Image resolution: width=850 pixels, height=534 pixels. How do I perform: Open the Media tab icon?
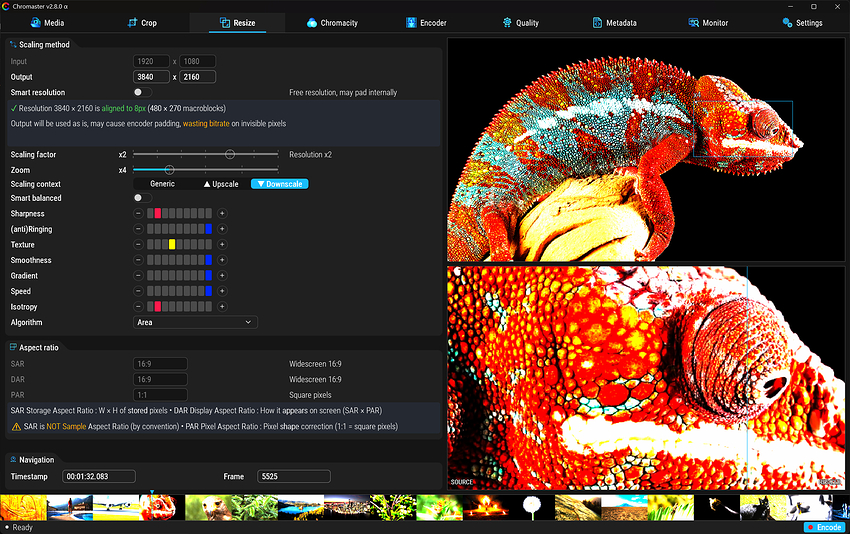tap(36, 23)
